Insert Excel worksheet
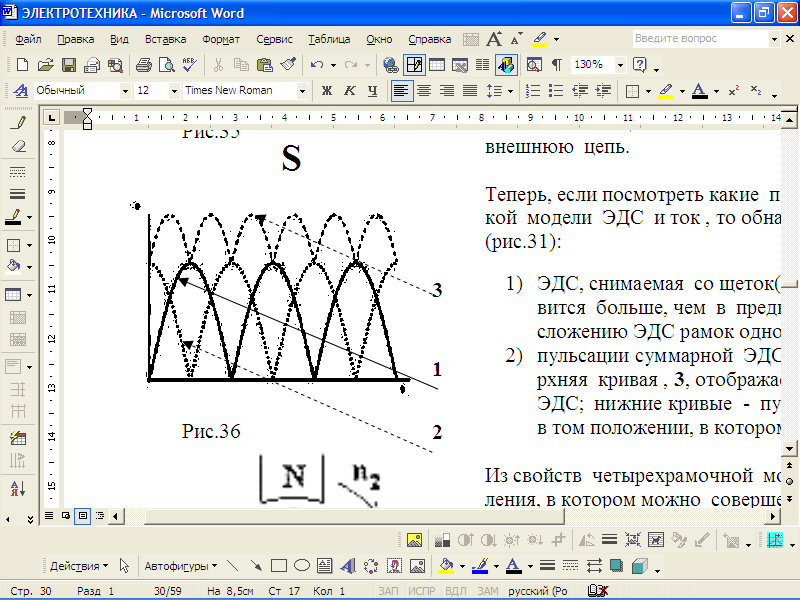 click(460, 65)
